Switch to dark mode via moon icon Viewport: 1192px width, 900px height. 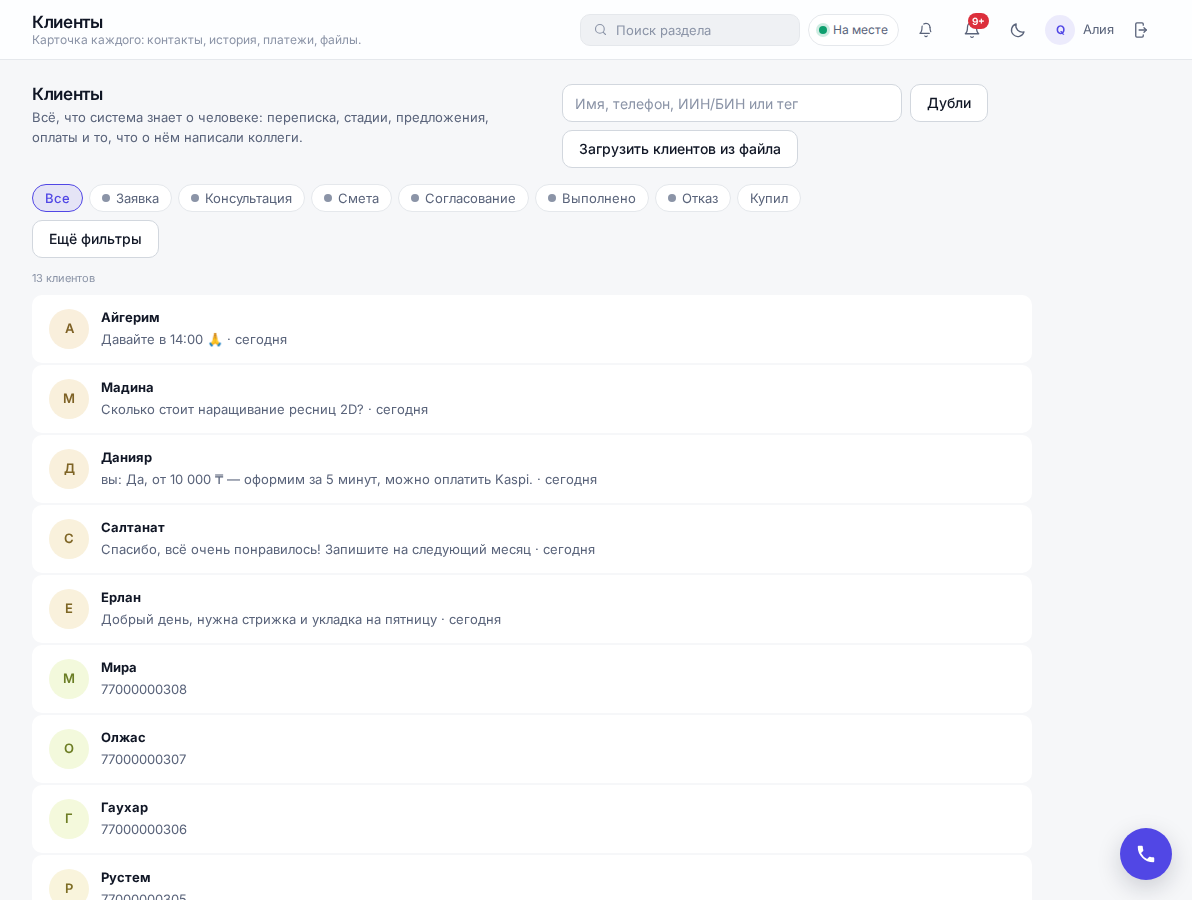(1017, 30)
